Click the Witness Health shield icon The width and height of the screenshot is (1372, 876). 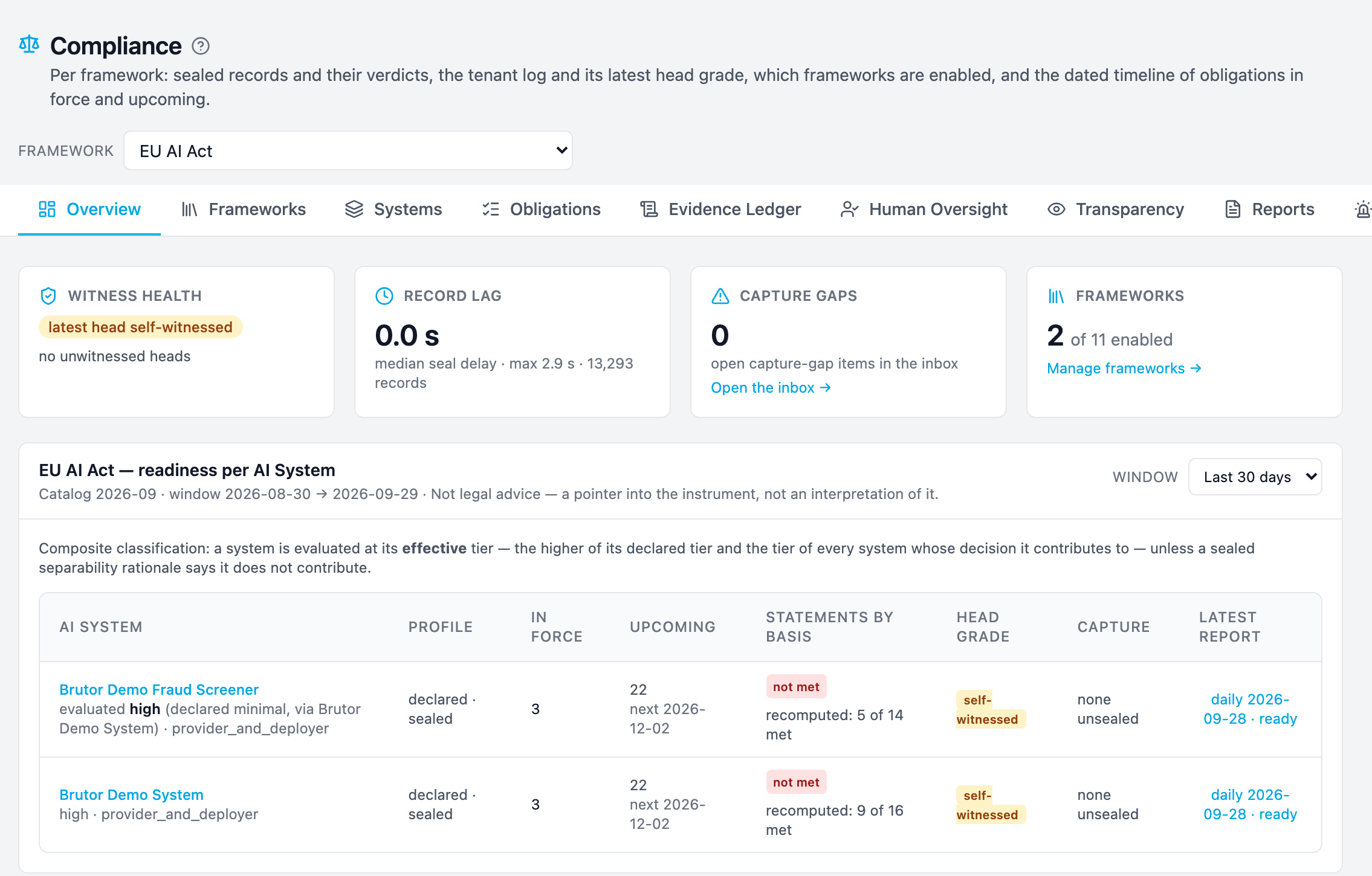coord(48,296)
